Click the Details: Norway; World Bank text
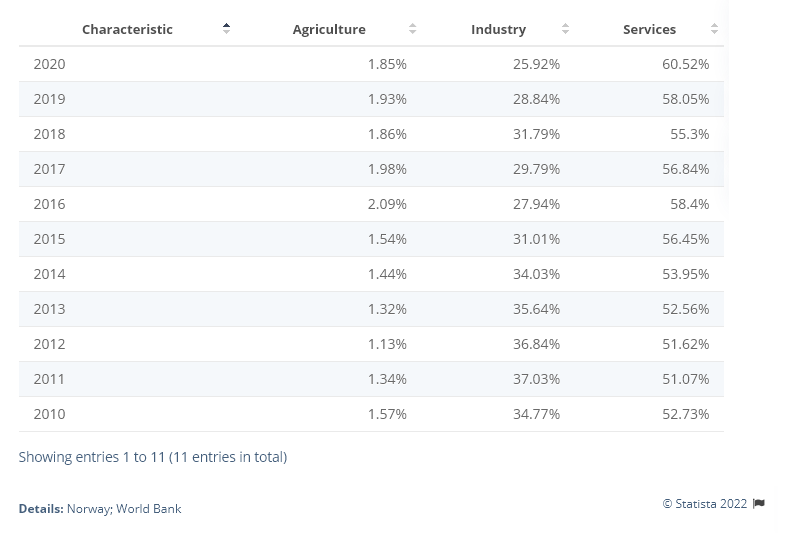787x533 pixels. point(100,508)
